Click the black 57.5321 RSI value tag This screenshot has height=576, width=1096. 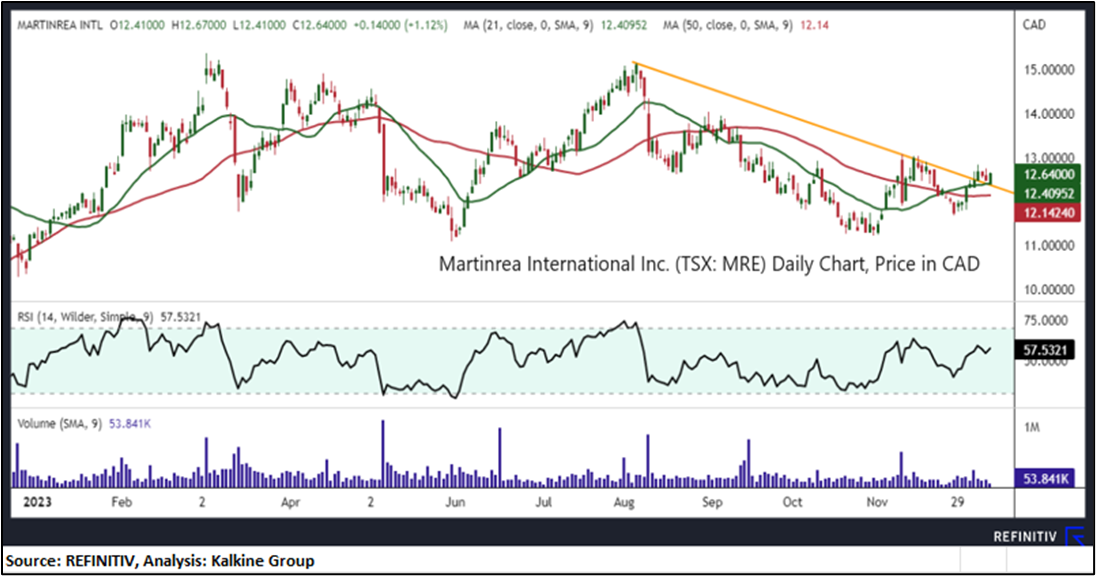[1044, 350]
